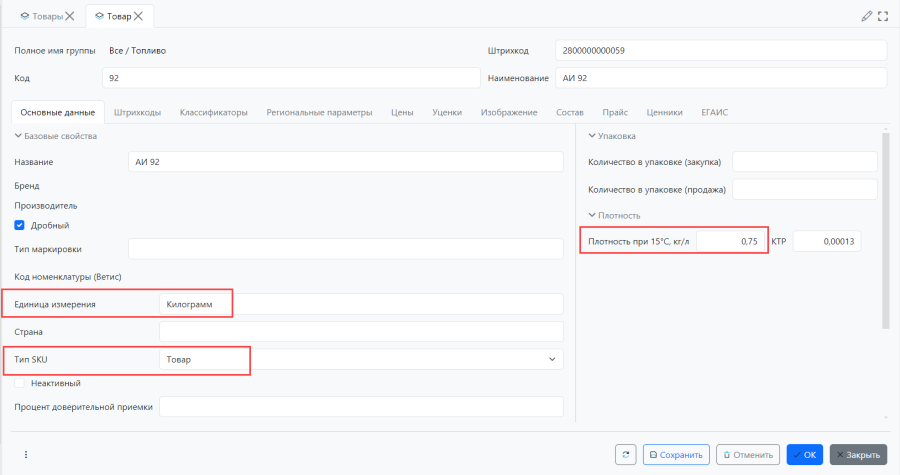This screenshot has height=475, width=900.
Task: Click the refresh icon button
Action: [625, 455]
